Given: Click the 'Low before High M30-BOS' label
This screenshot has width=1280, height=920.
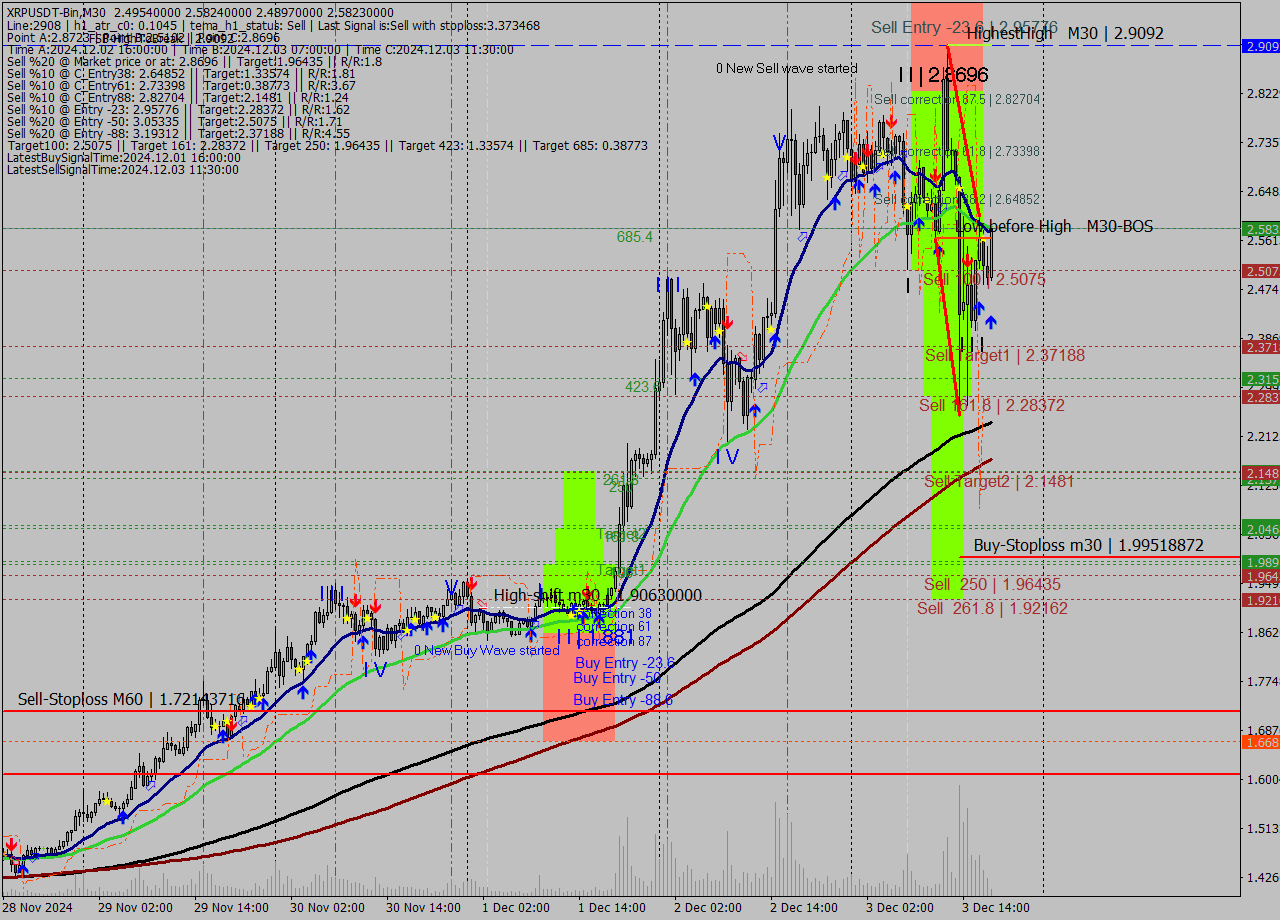Looking at the screenshot, I should (1054, 227).
